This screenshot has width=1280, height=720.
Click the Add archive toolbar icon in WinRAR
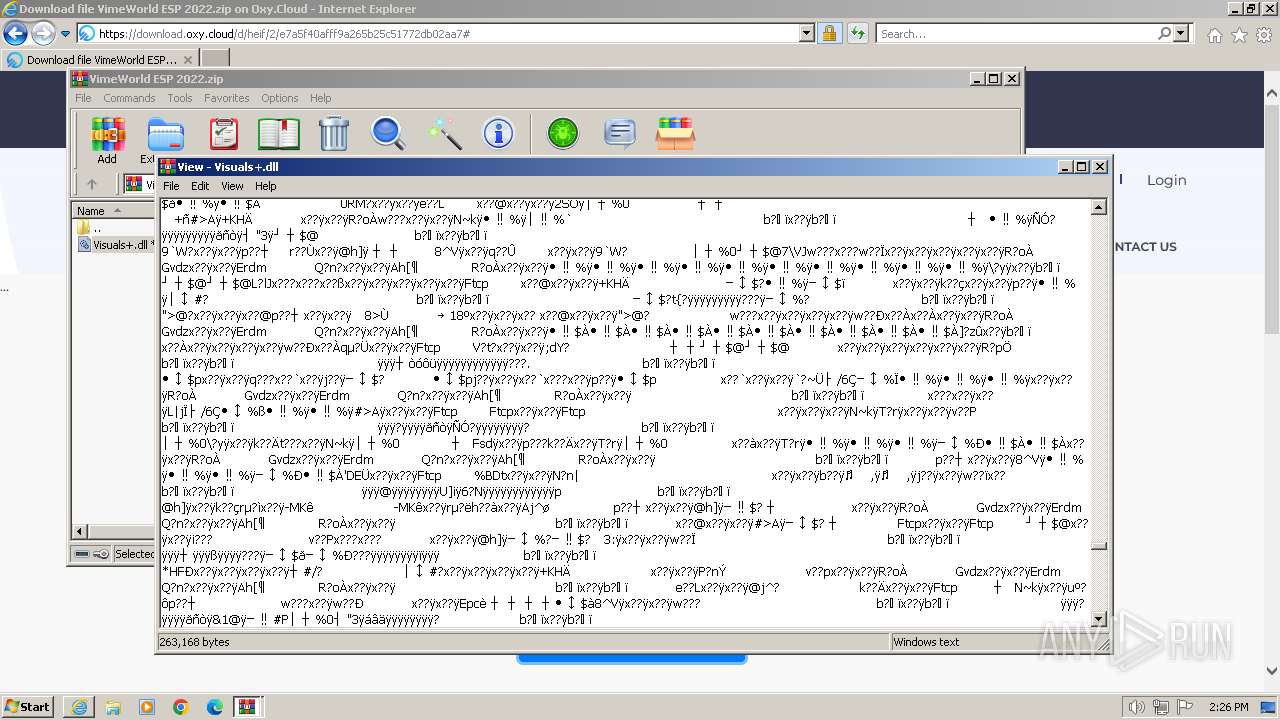pyautogui.click(x=107, y=134)
